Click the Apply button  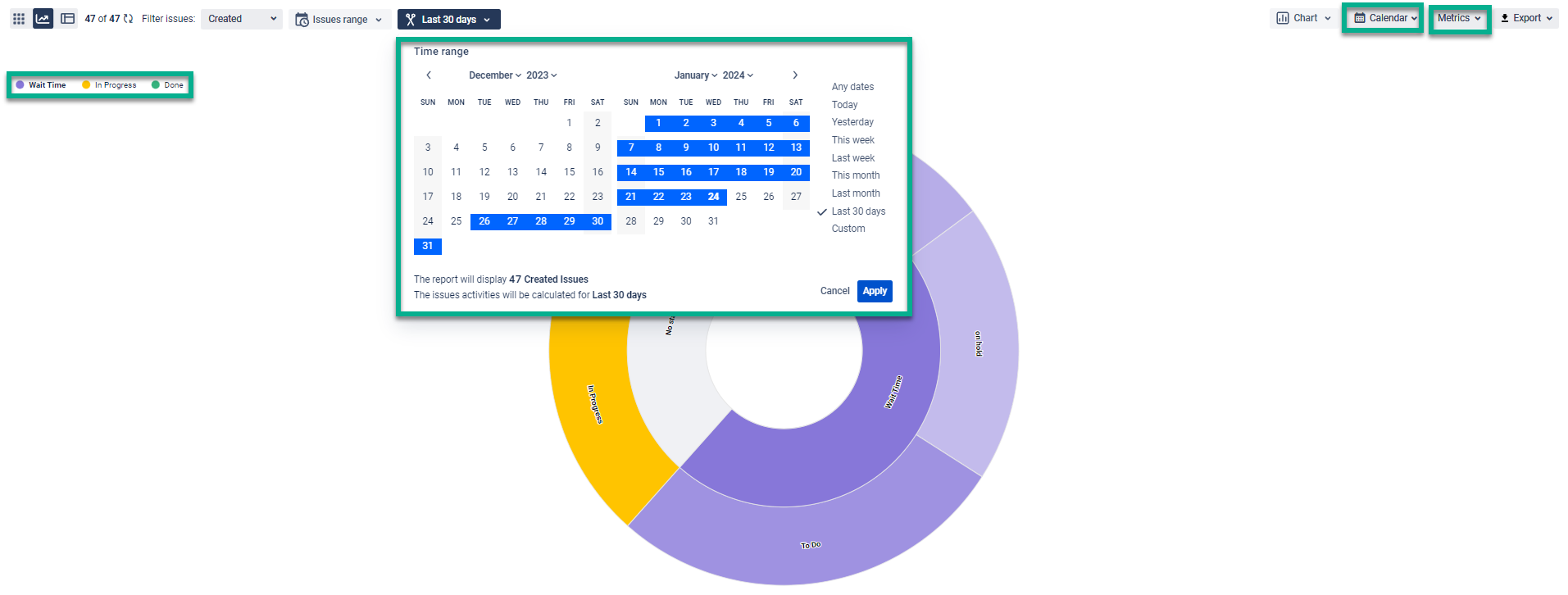click(875, 291)
